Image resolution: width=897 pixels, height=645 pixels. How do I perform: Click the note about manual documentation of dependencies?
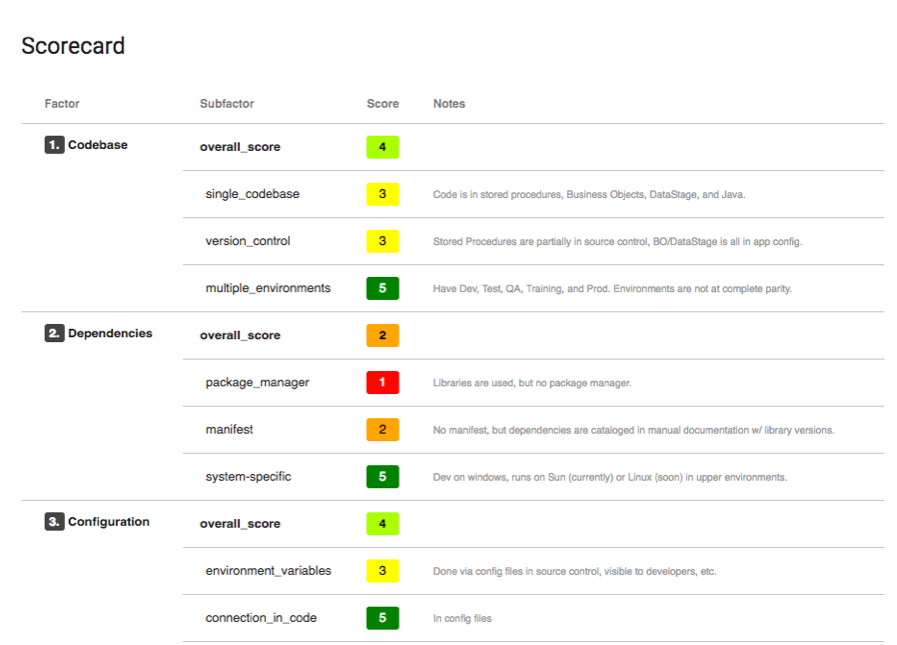(x=634, y=430)
